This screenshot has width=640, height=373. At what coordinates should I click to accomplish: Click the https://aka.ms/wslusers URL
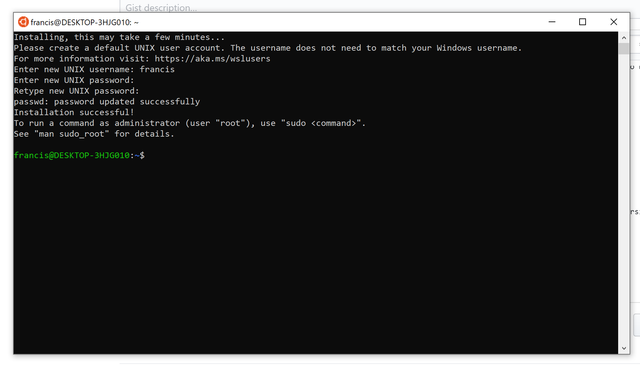(212, 59)
